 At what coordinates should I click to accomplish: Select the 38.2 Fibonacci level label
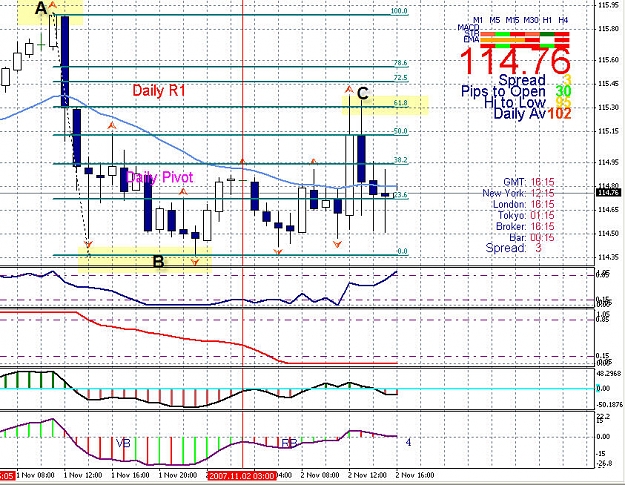[x=400, y=160]
